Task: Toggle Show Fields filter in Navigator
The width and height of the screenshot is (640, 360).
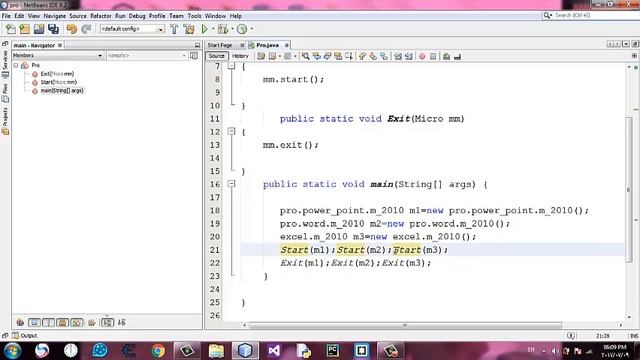Action: point(34,322)
